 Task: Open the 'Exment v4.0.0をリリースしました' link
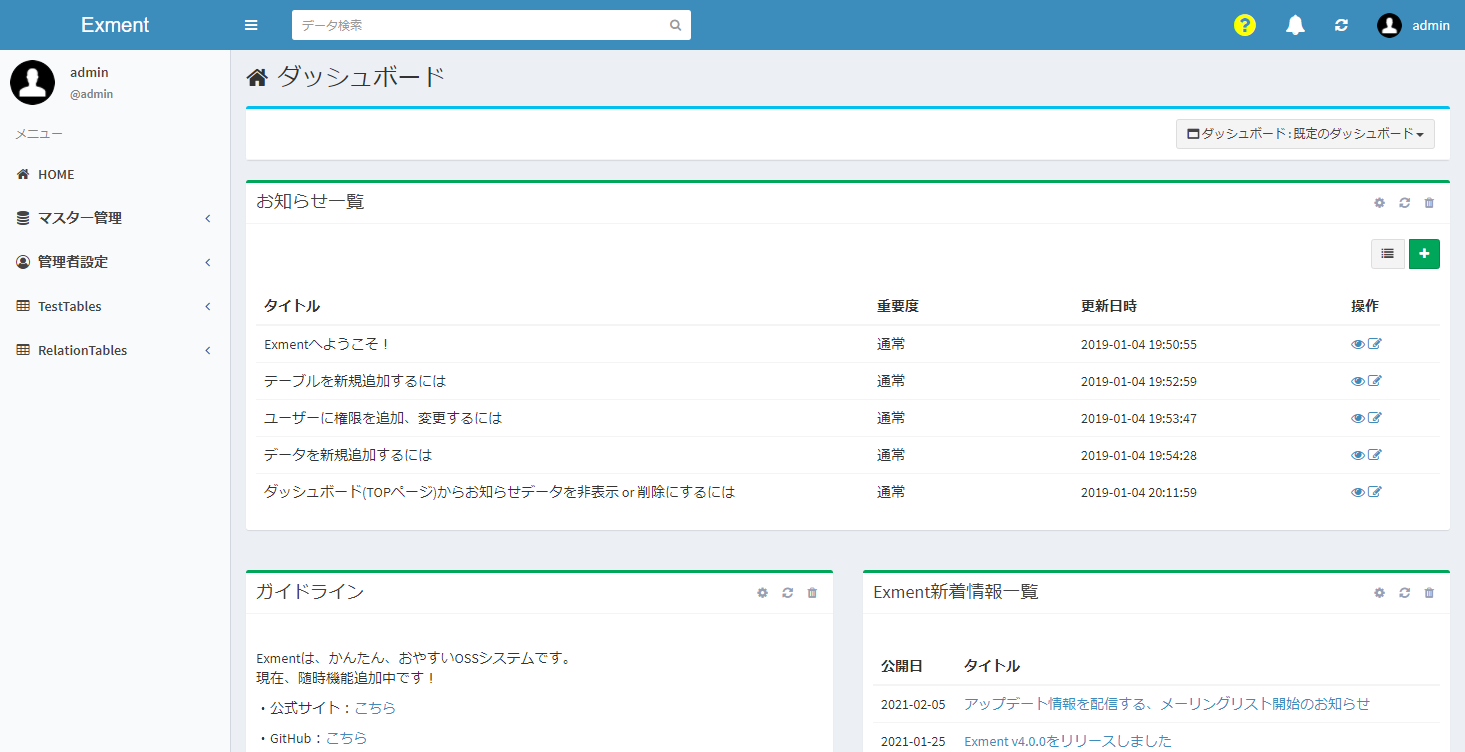pyautogui.click(x=1065, y=741)
